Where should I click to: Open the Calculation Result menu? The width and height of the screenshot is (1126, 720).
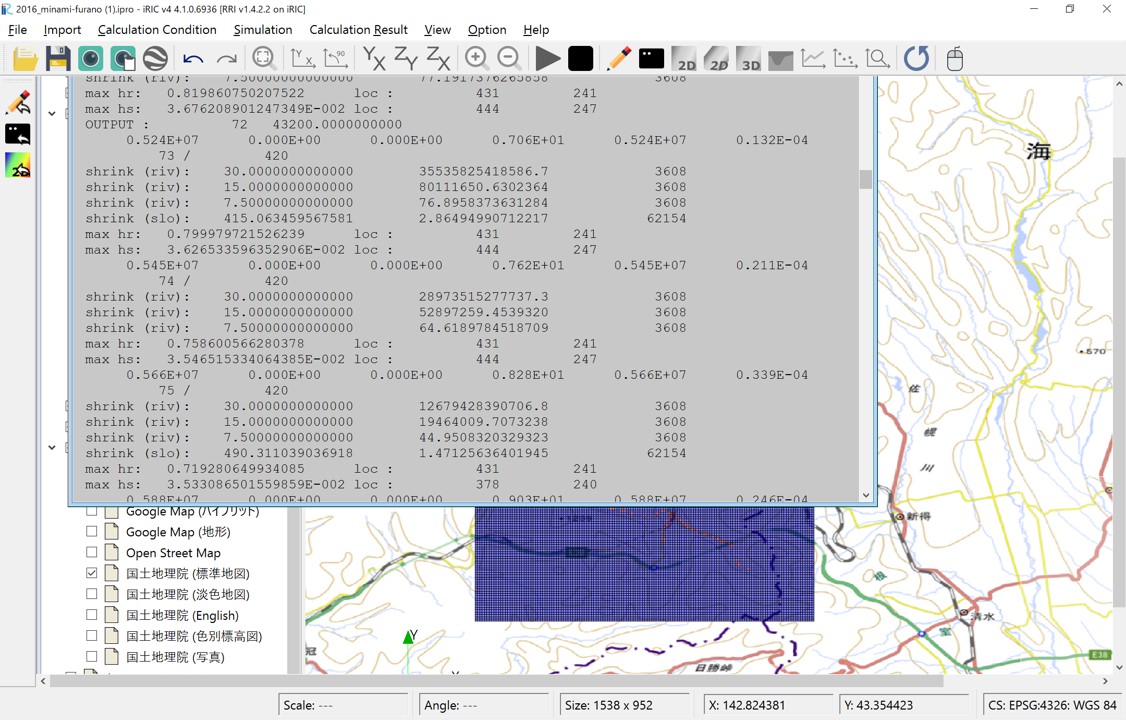(358, 29)
